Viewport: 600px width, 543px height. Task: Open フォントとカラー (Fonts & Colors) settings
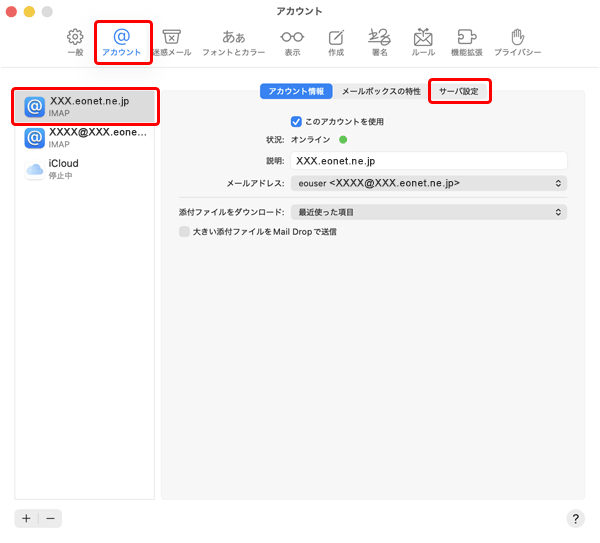[233, 41]
